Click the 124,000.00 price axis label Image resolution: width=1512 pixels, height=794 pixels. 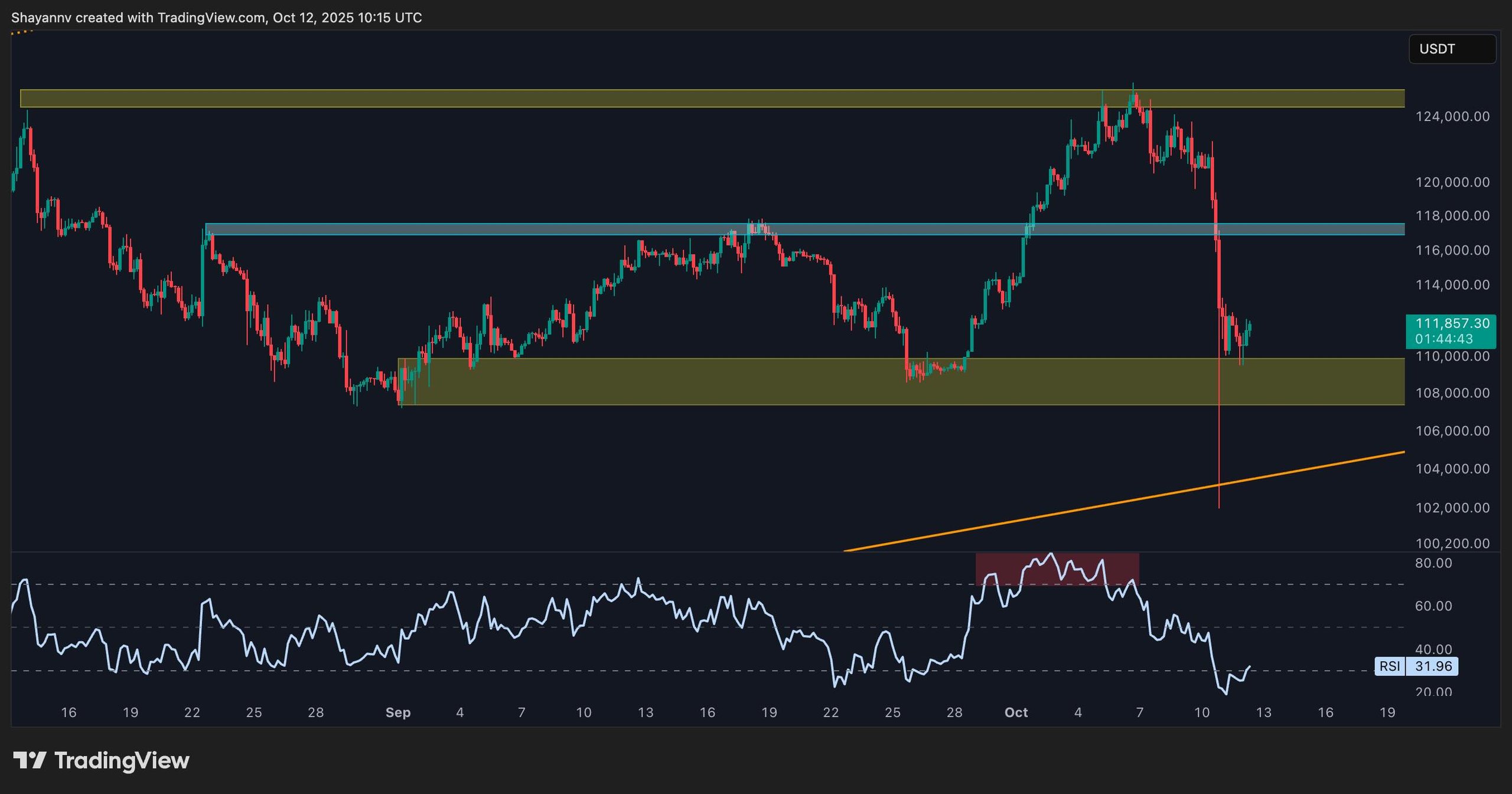tap(1452, 116)
